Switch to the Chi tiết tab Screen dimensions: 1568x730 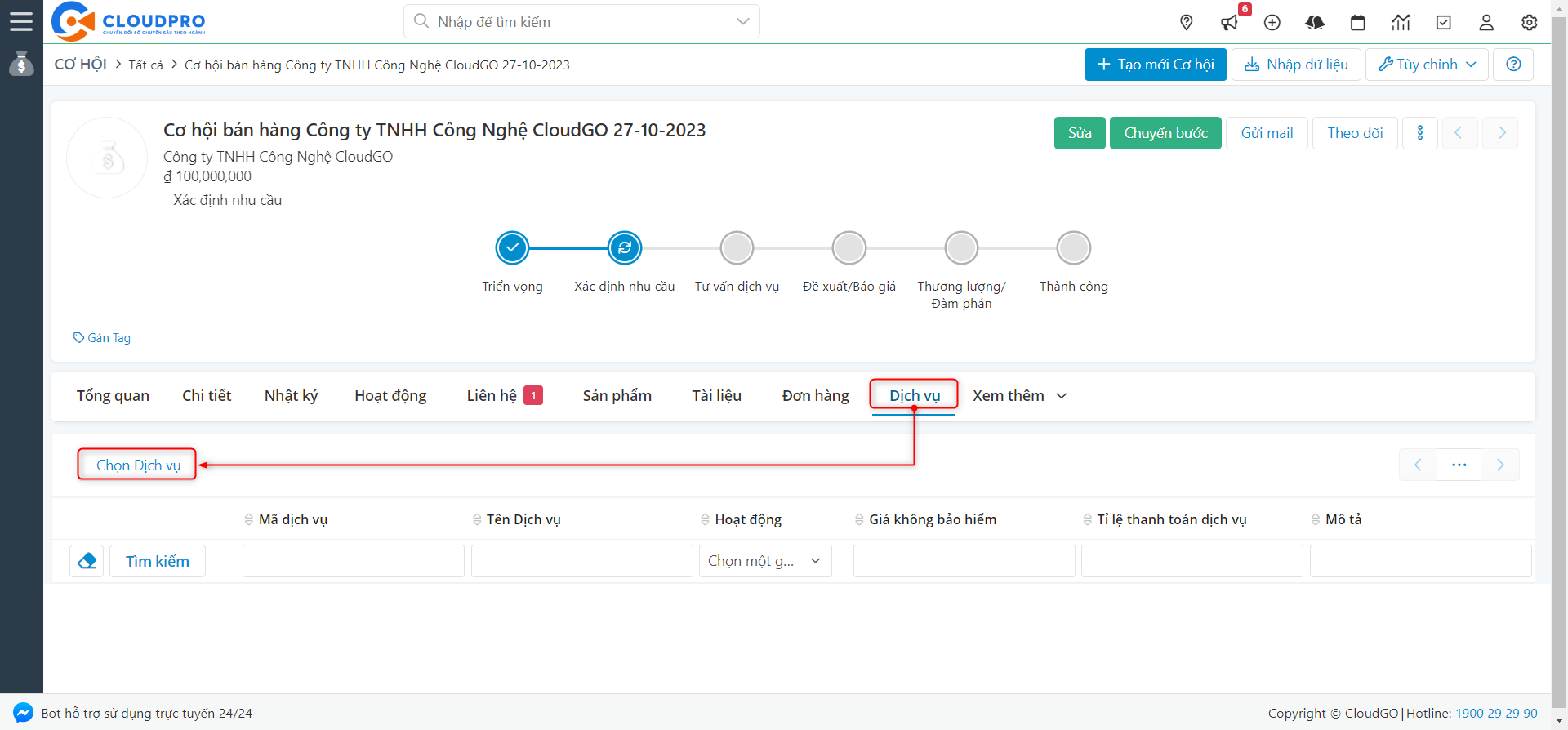207,396
